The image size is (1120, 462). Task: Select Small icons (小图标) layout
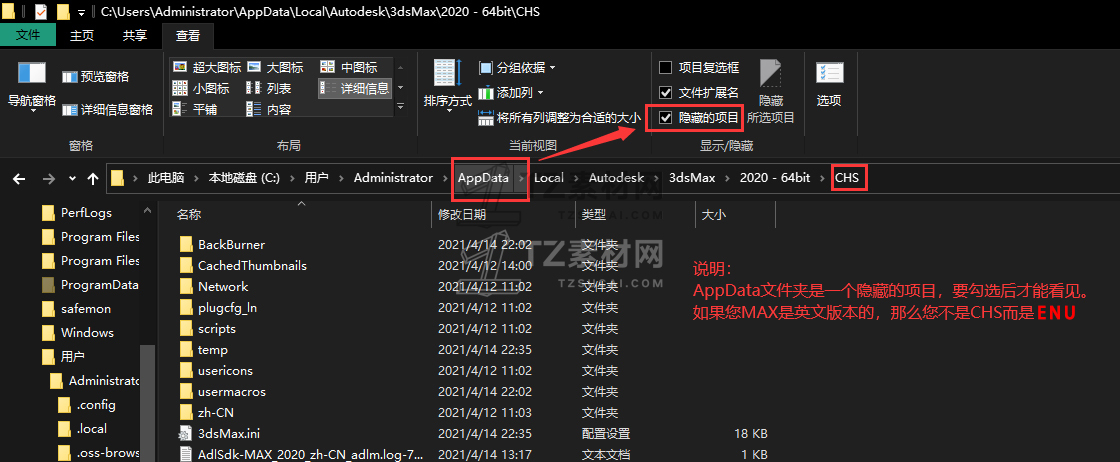(201, 88)
